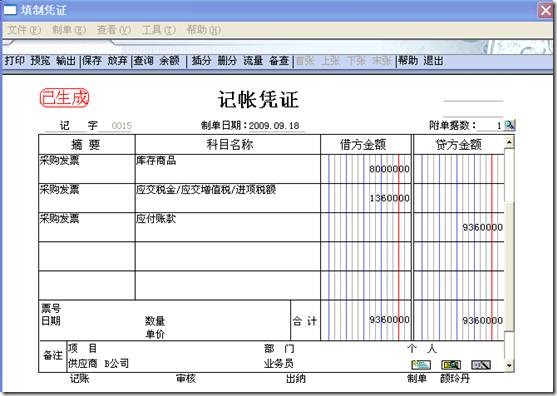The width and height of the screenshot is (557, 396).
Task: Select the 库存商品 account cell
Action: (228, 169)
